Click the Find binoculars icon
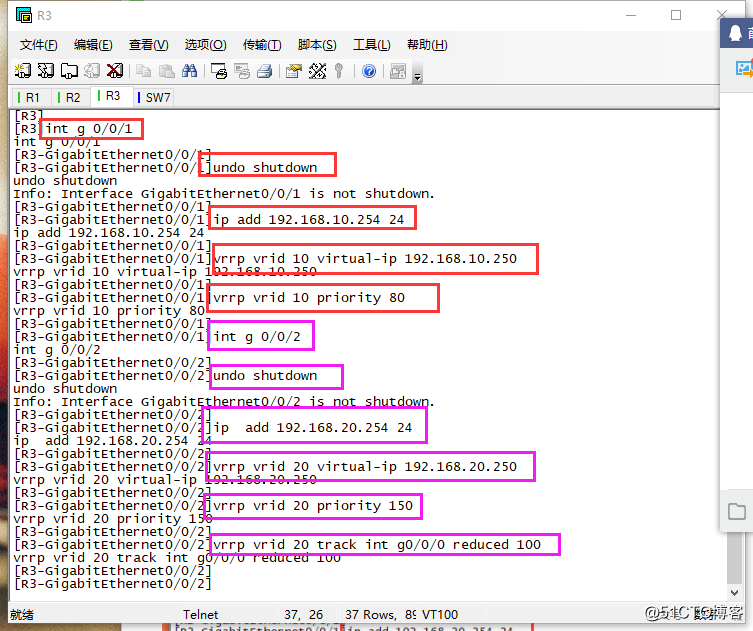 tap(190, 71)
